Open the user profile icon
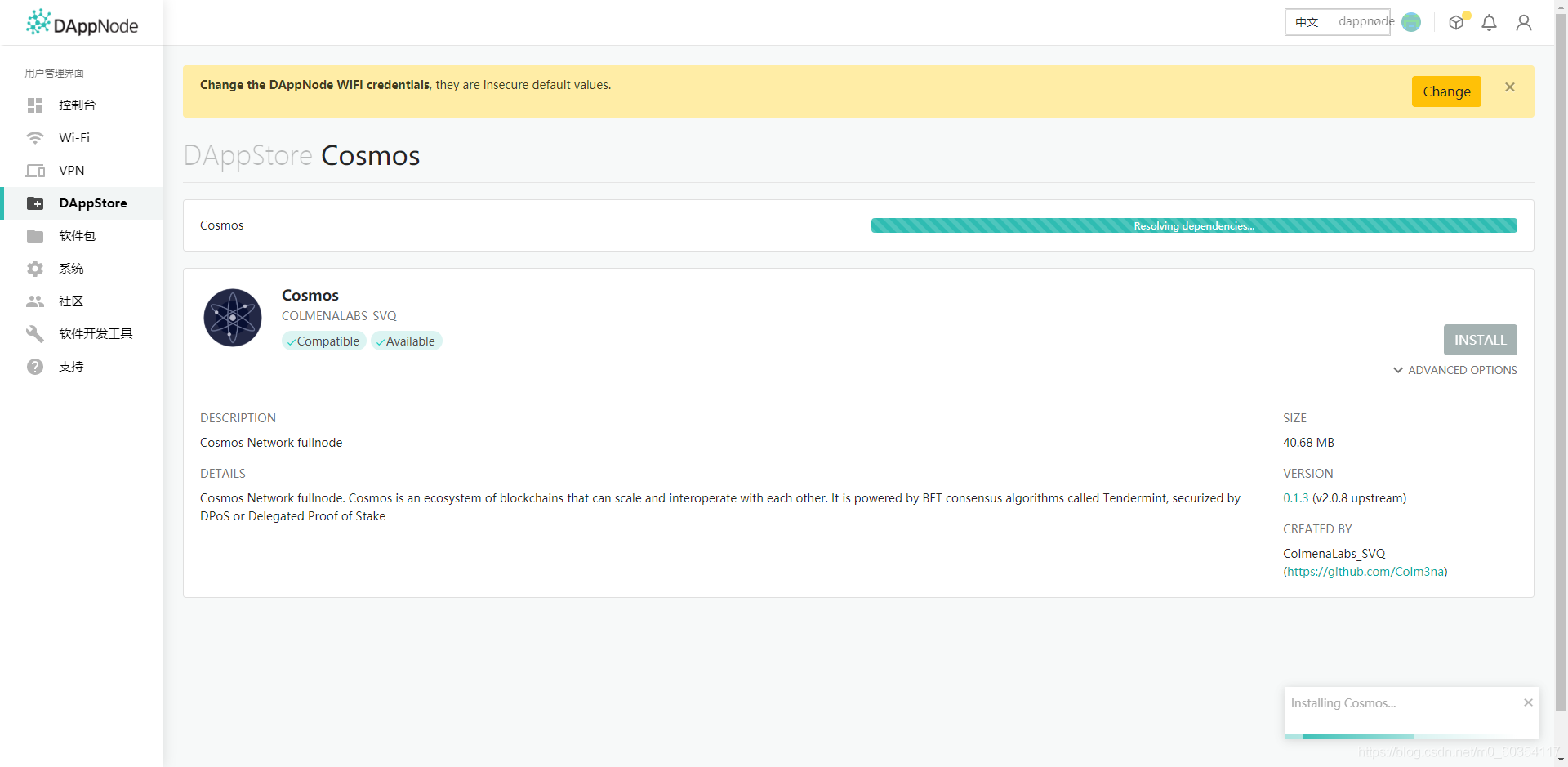 point(1524,22)
